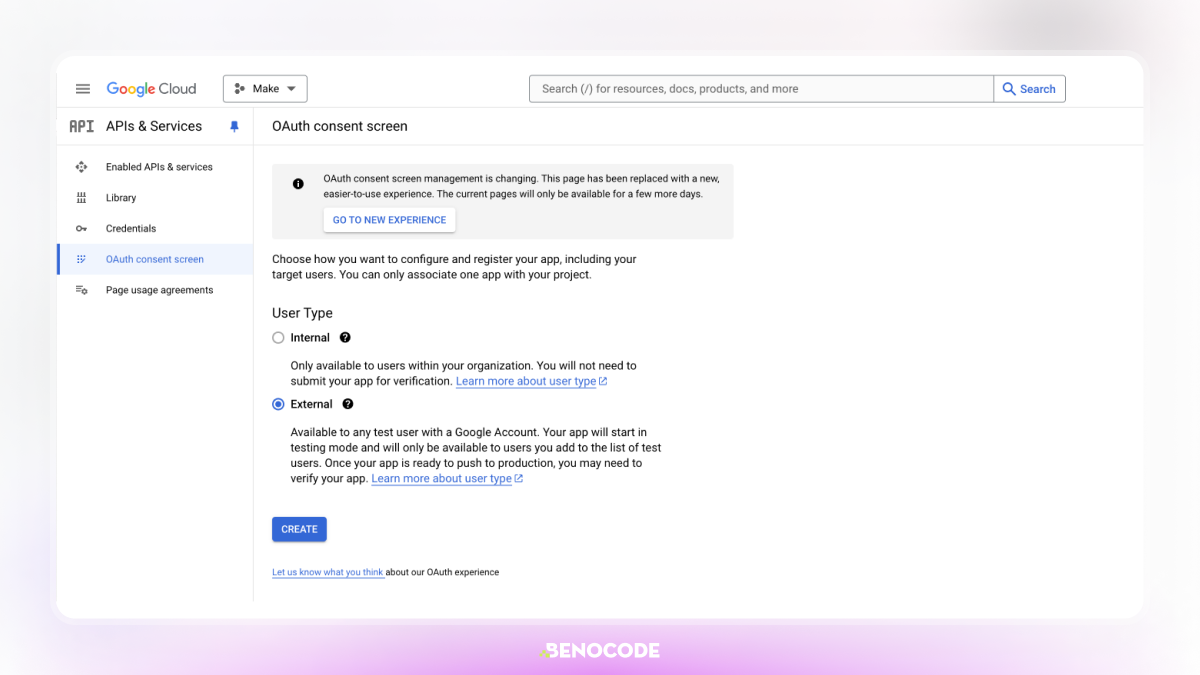Click the Page usage agreements icon

pos(81,290)
